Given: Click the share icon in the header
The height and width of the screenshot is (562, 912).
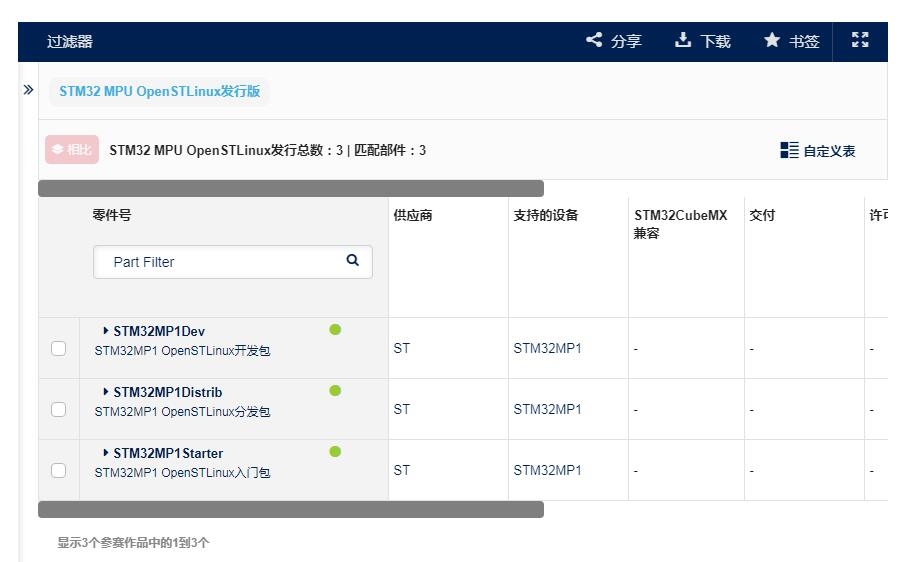Looking at the screenshot, I should (594, 40).
